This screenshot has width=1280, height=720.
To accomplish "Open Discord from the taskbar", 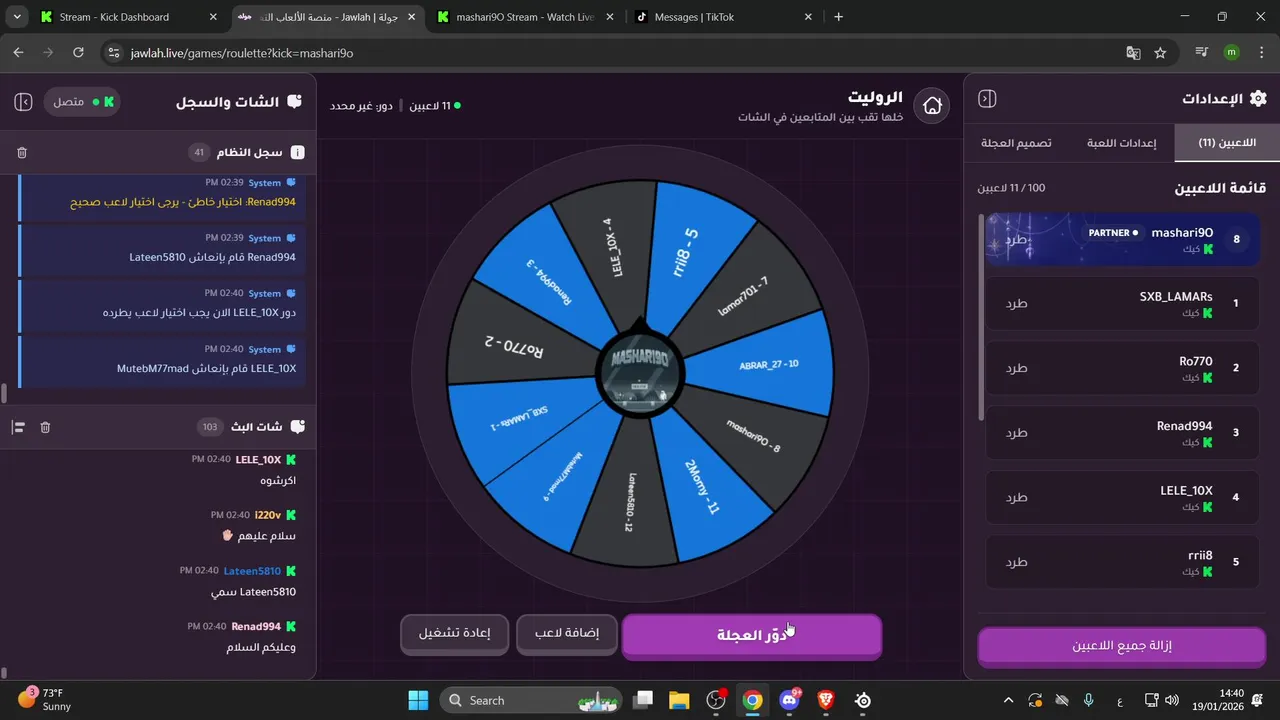I will (789, 700).
